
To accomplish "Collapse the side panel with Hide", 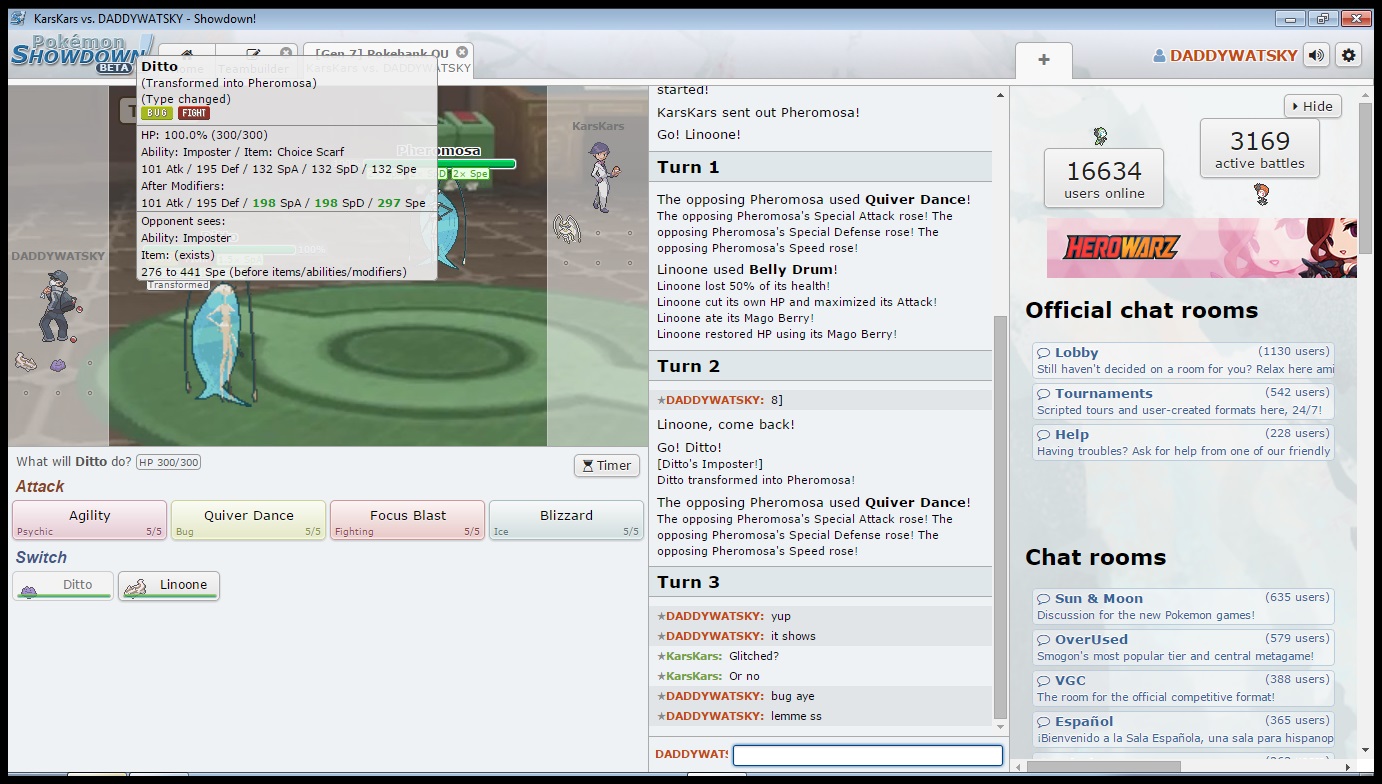I will pyautogui.click(x=1312, y=106).
